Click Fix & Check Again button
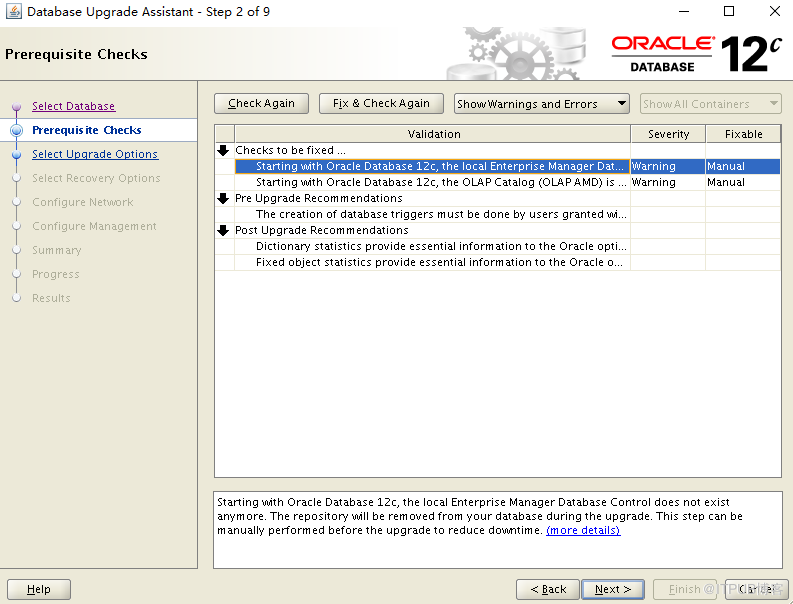This screenshot has width=793, height=604. [x=381, y=103]
